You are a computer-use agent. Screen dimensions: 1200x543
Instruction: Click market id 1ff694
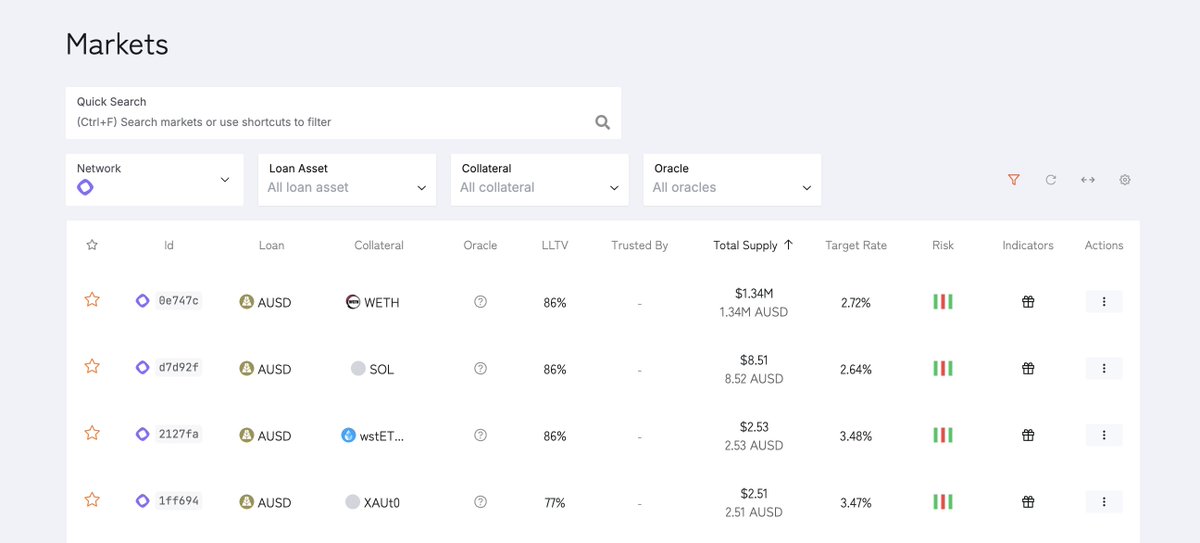[x=179, y=501]
